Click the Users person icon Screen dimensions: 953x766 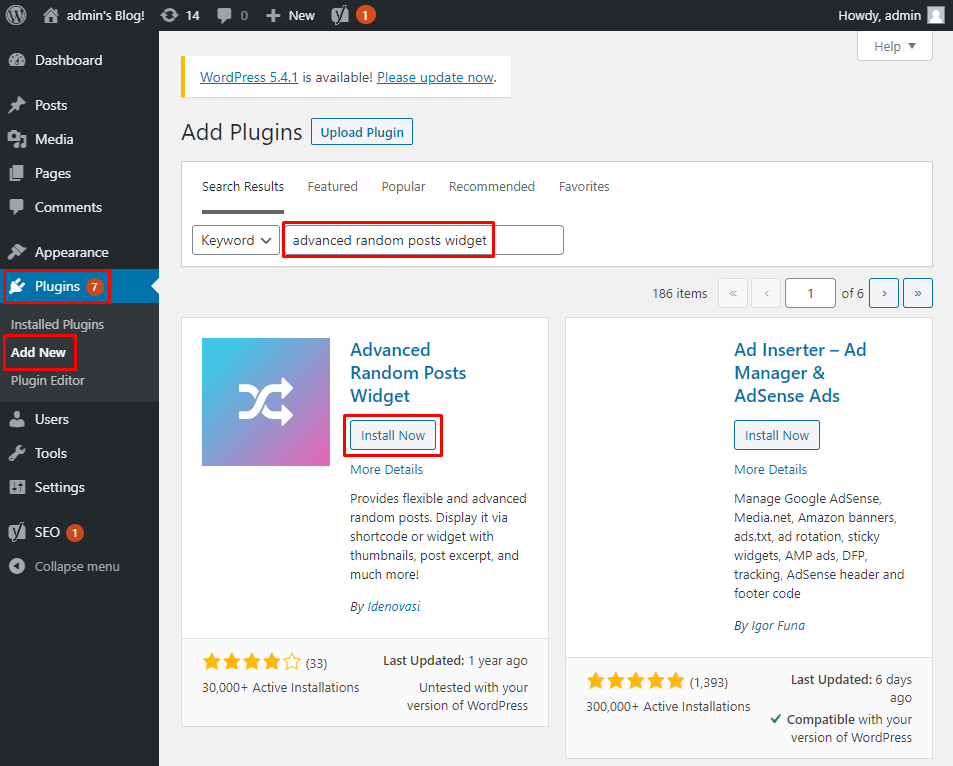17,419
